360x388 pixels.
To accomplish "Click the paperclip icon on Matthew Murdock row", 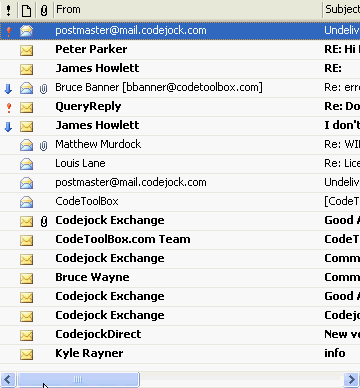I will [x=43, y=145].
